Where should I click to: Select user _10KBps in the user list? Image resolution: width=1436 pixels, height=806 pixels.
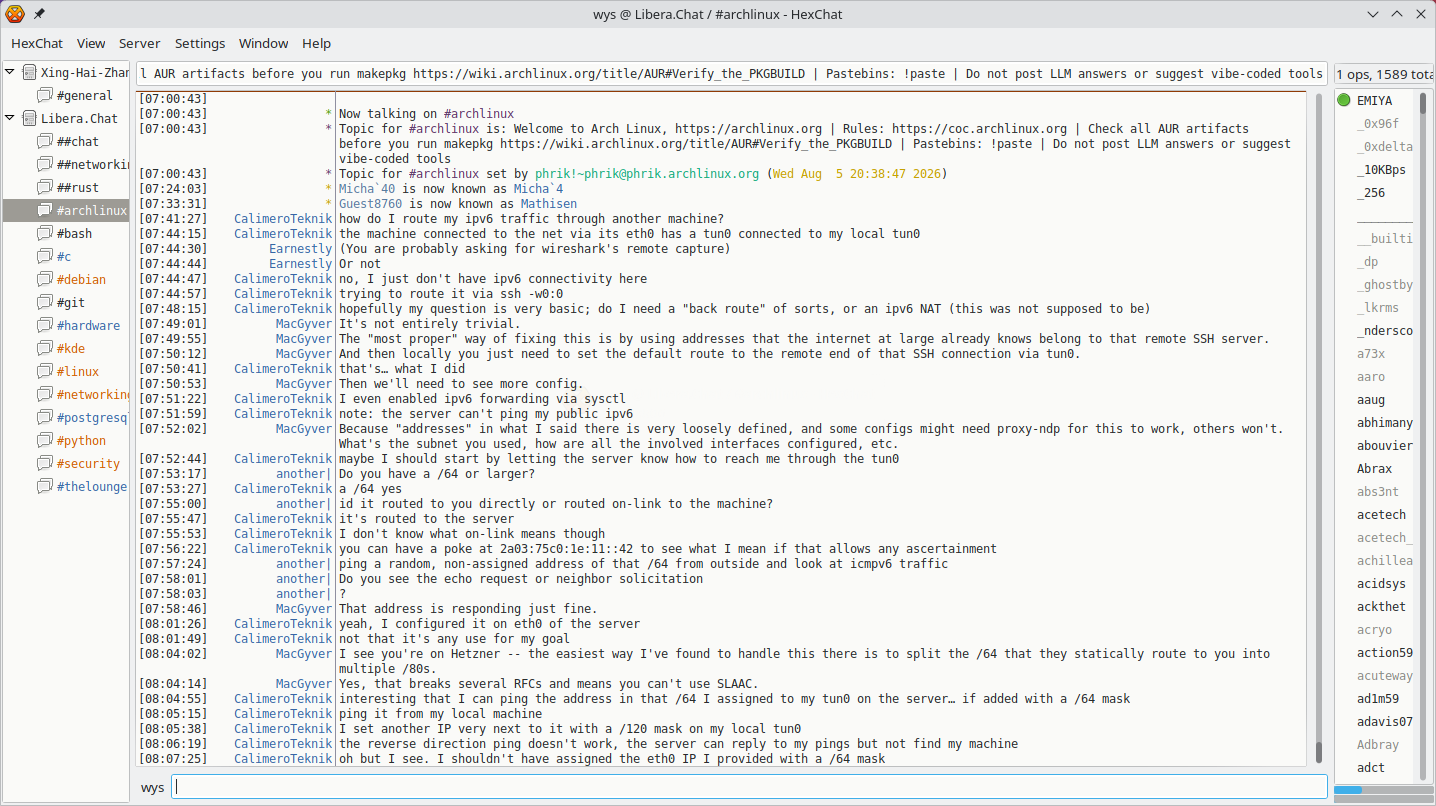(1375, 169)
